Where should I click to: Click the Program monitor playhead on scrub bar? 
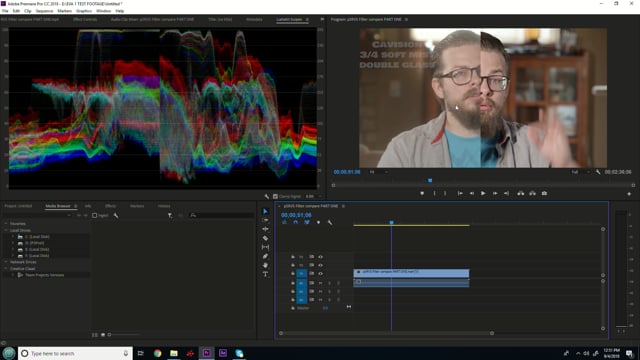coord(430,180)
